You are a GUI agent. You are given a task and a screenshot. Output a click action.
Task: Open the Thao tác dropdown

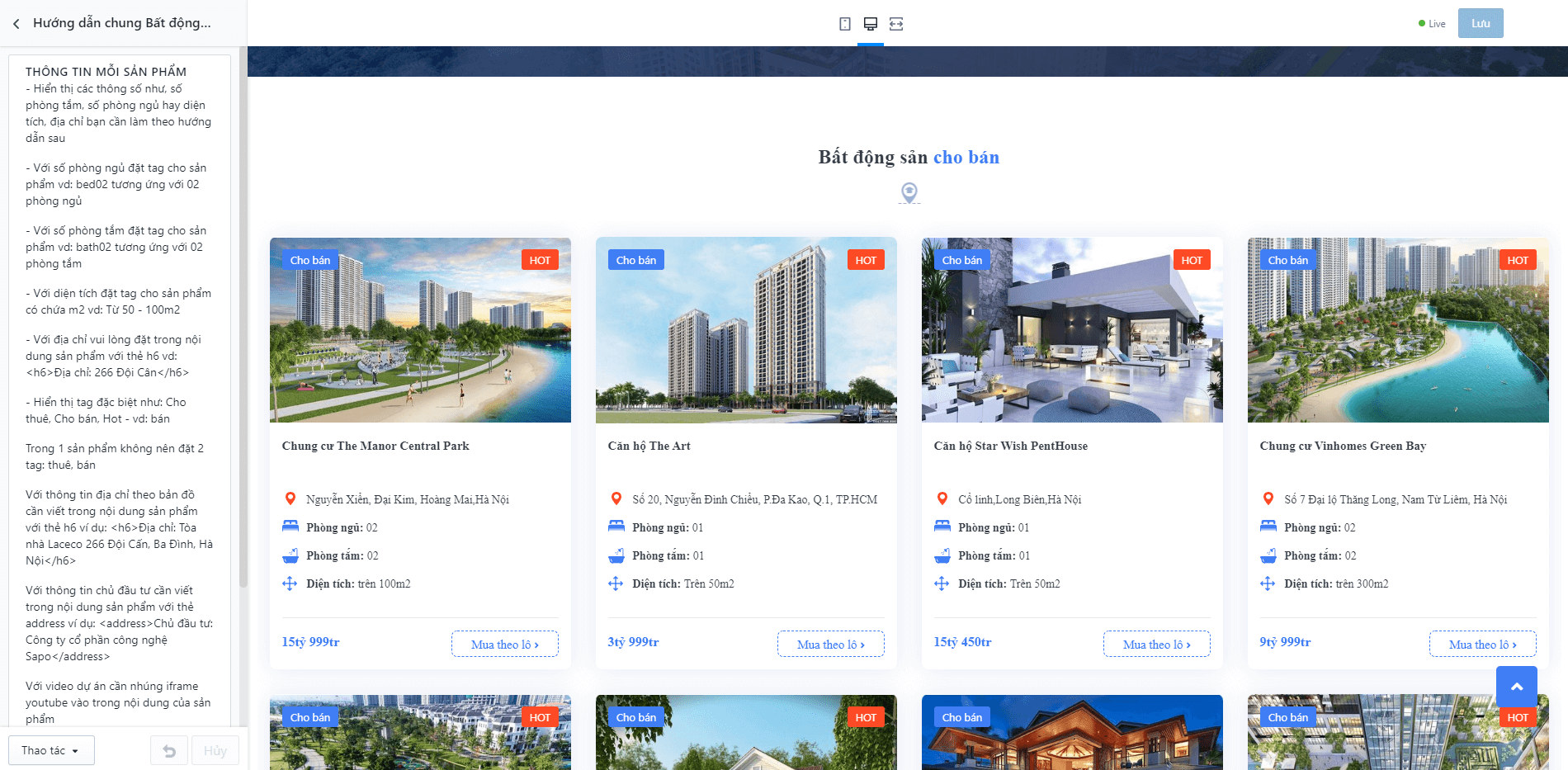(51, 750)
